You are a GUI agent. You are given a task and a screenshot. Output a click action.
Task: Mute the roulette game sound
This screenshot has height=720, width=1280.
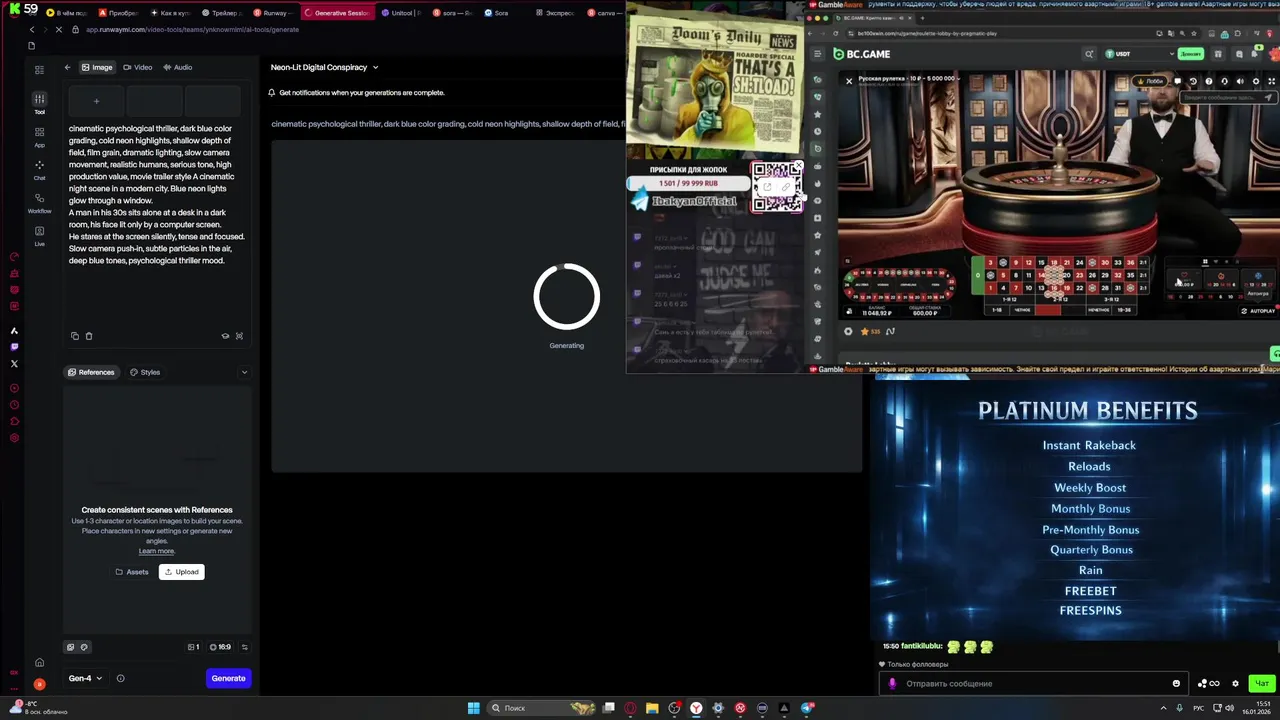1241,81
